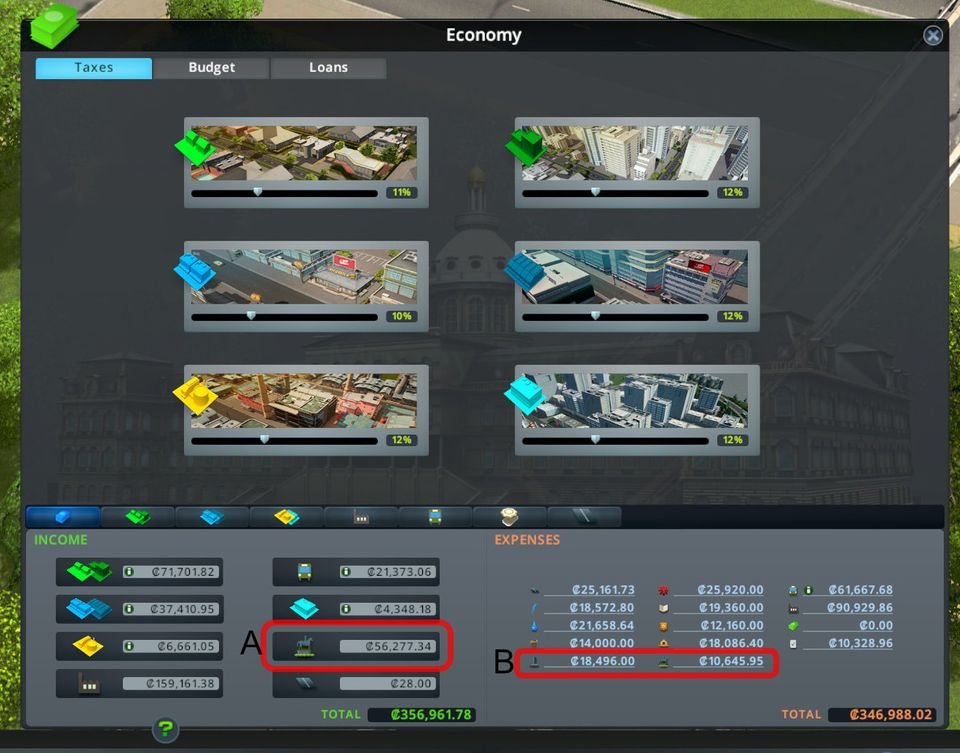Select the park statue icon beside ₡56,277.34
The image size is (960, 753).
tap(304, 646)
